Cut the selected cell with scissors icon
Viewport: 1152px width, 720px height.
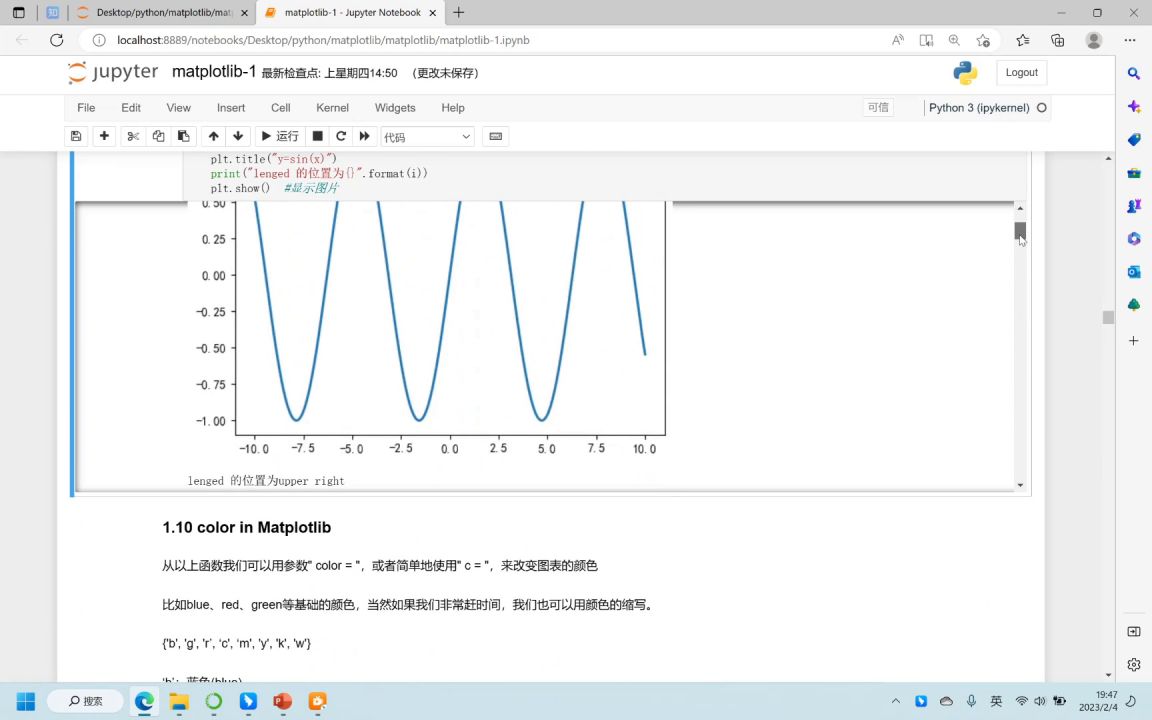tap(133, 136)
